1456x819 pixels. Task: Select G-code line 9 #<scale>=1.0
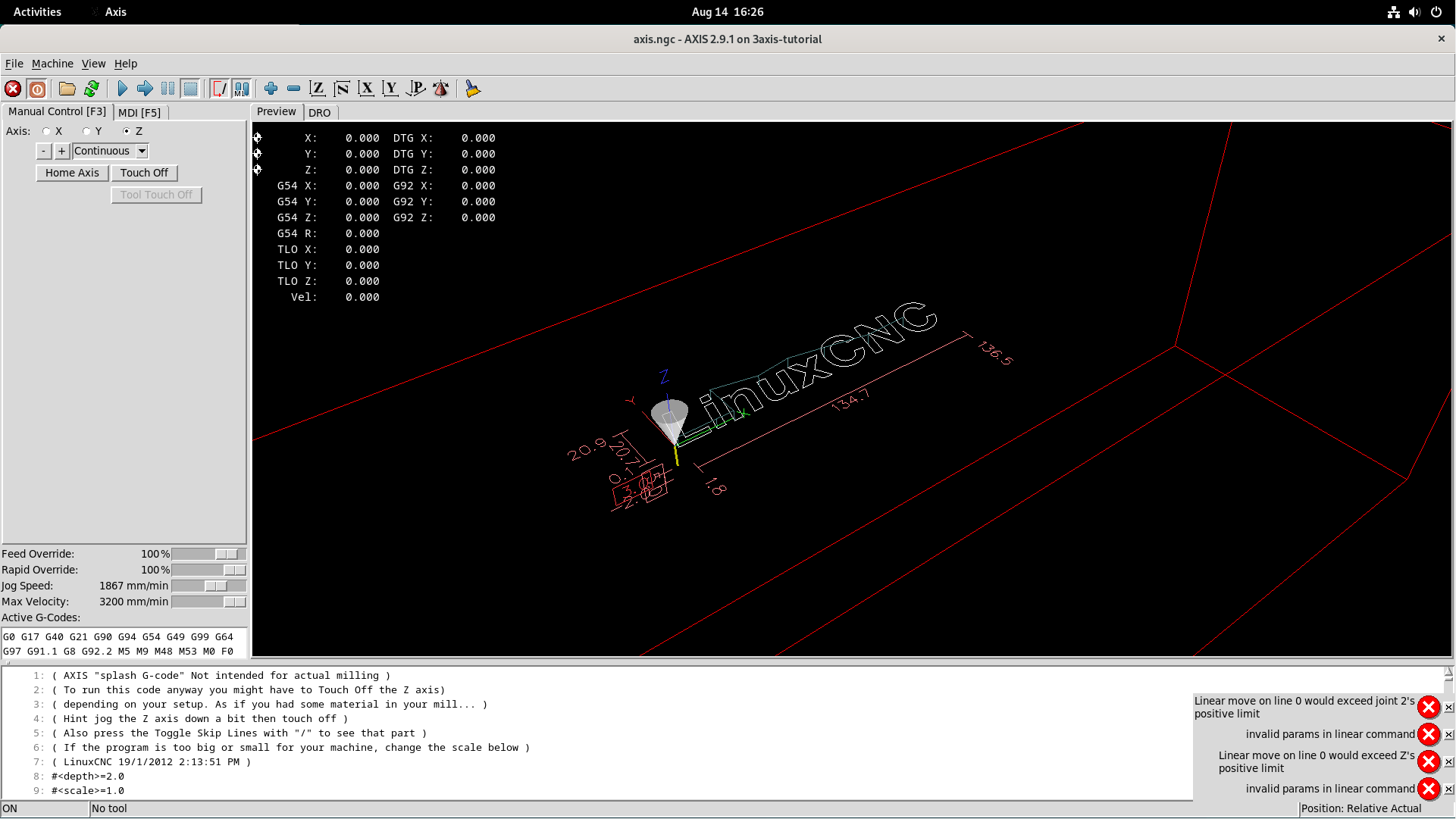click(88, 791)
